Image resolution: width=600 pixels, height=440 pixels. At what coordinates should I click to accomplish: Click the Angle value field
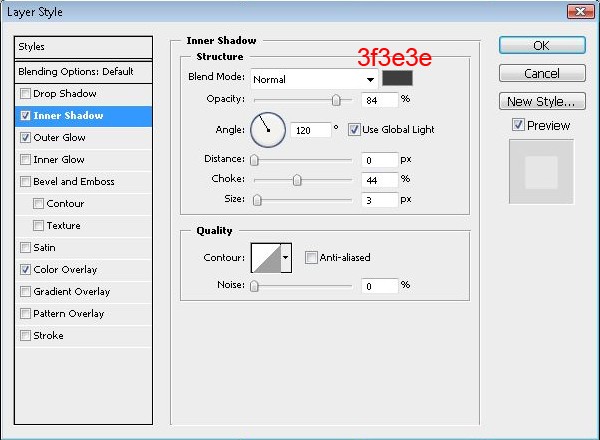click(311, 130)
